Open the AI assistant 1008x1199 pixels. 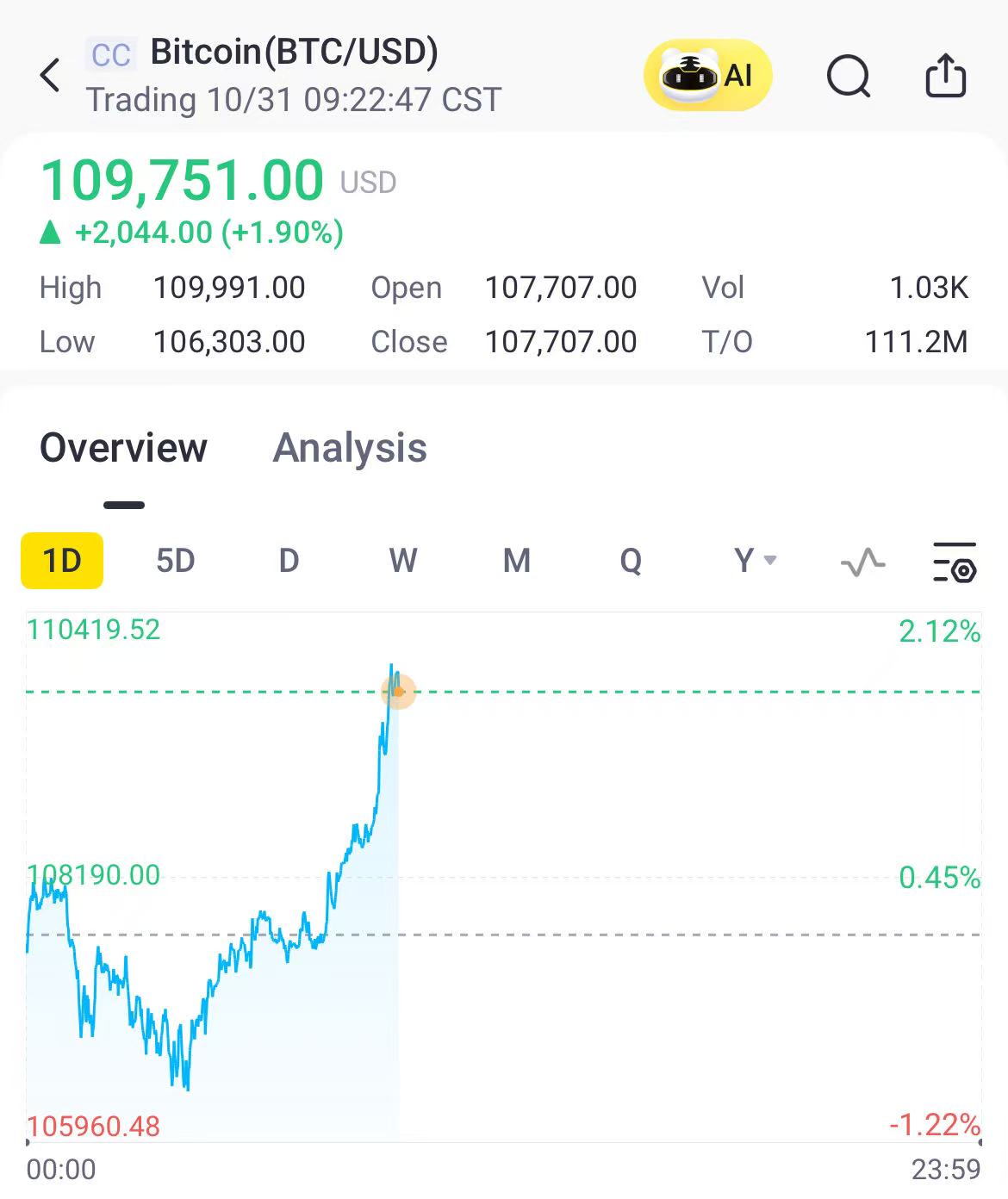tap(707, 76)
